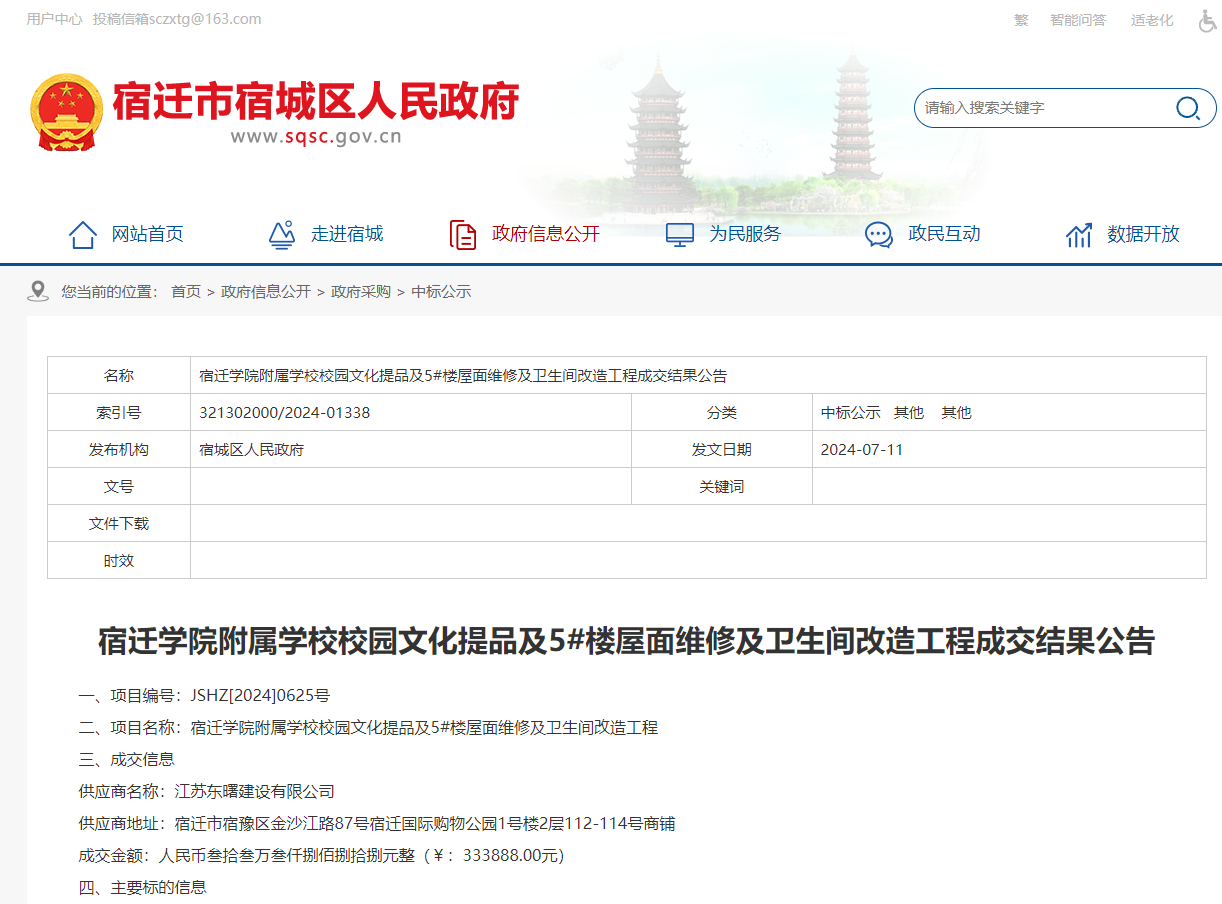
Task: Click the 时效 label cell
Action: point(119,561)
